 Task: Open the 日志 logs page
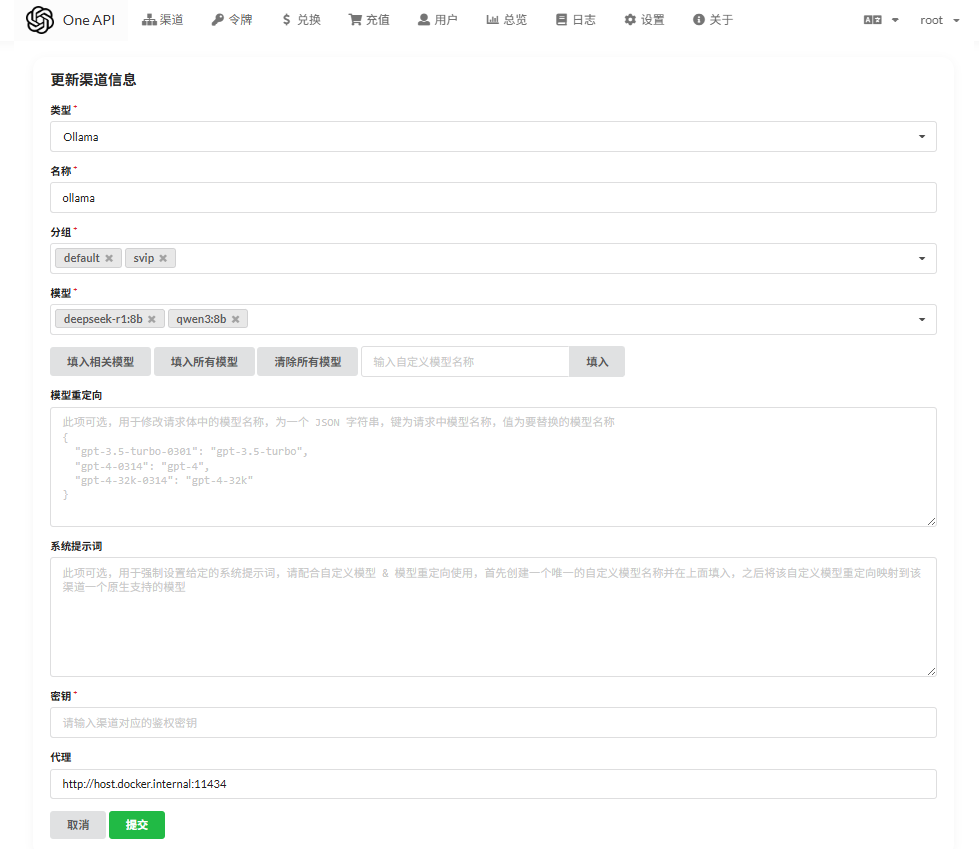pos(575,20)
